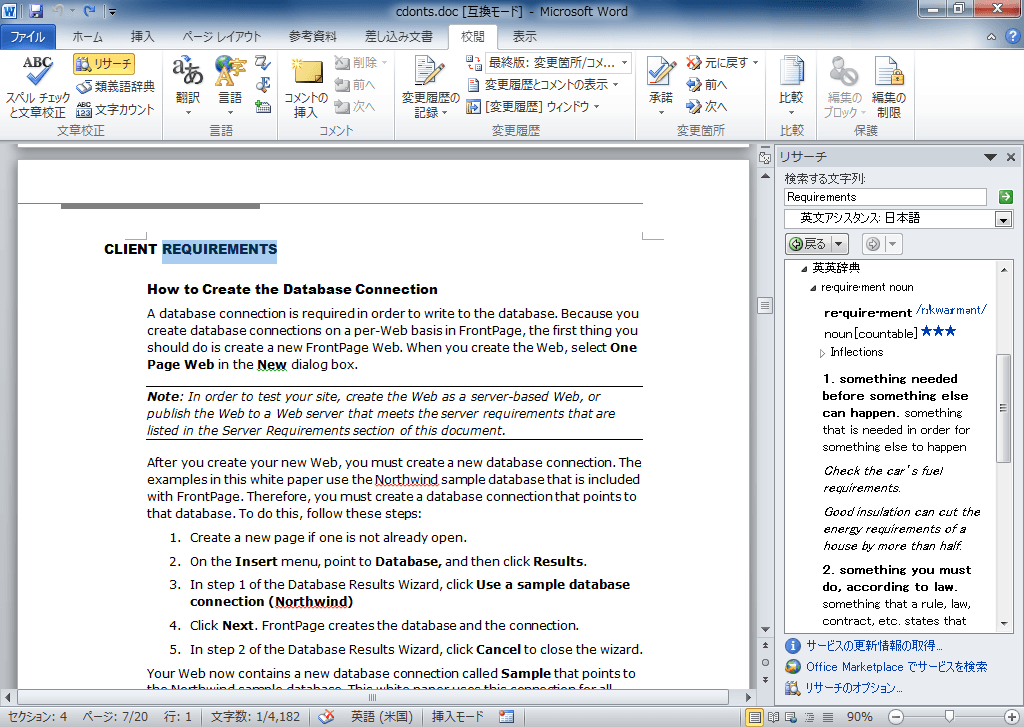Select print layout view in status bar

click(754, 717)
